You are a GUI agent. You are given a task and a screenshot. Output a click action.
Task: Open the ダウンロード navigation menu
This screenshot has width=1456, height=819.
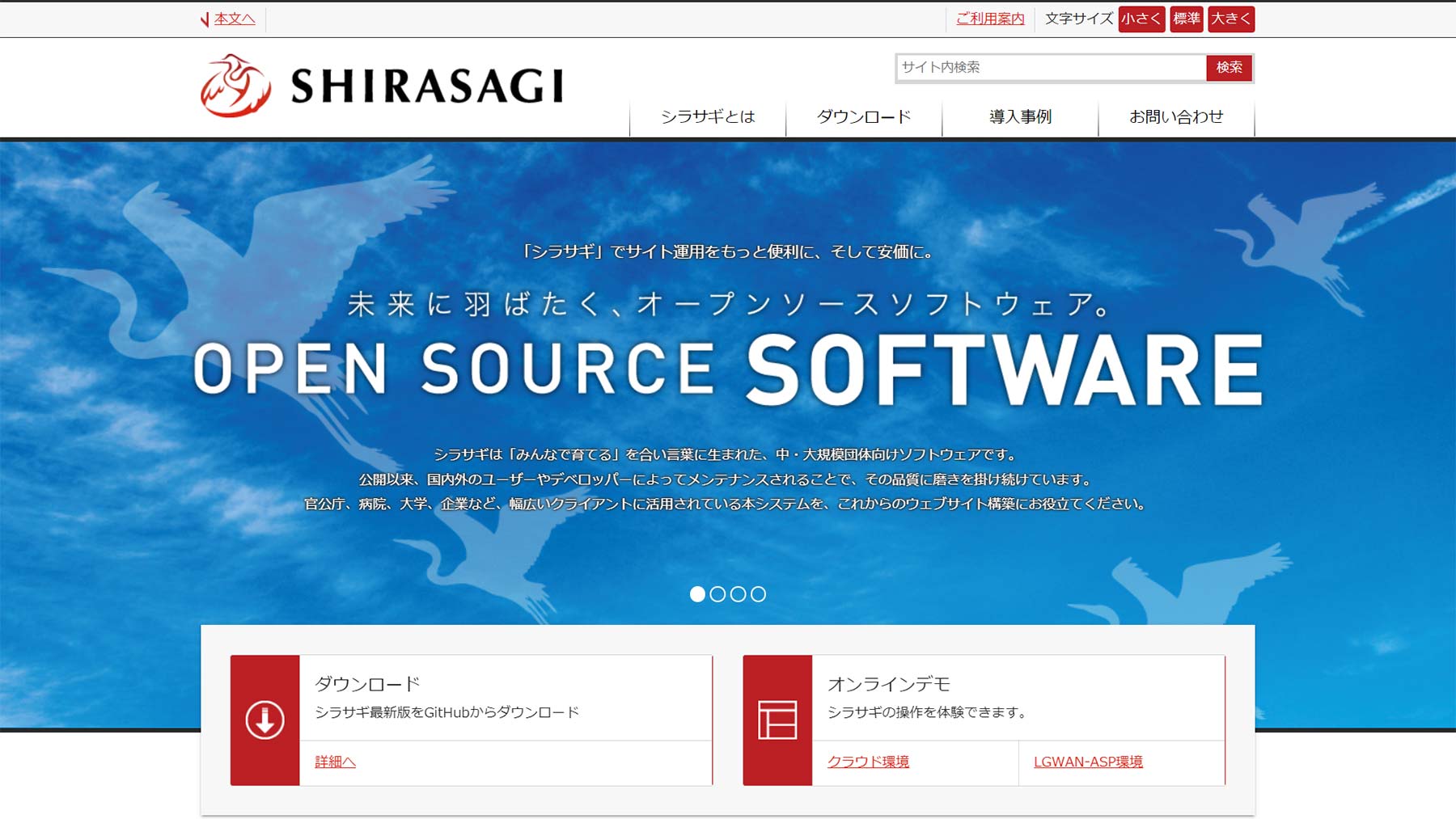click(864, 117)
